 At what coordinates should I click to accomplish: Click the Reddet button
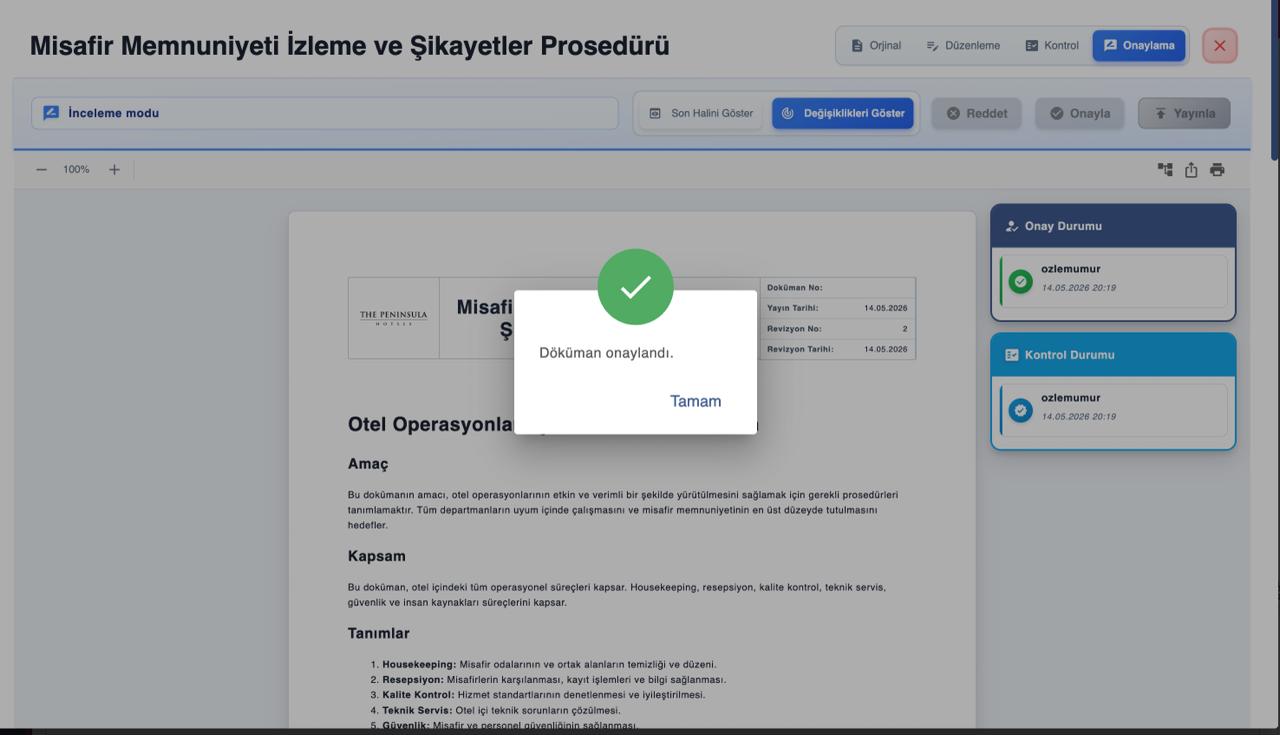click(977, 113)
